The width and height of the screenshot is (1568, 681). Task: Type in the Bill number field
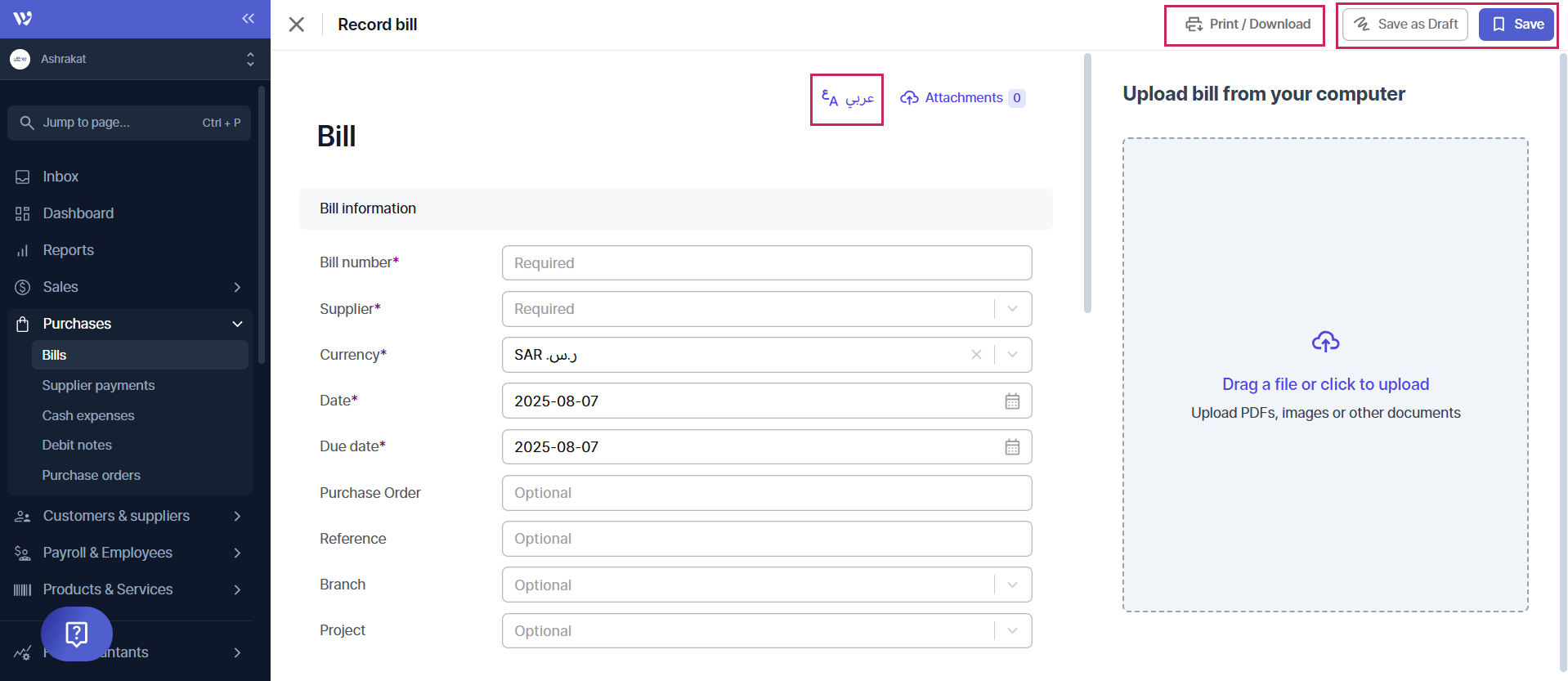766,263
